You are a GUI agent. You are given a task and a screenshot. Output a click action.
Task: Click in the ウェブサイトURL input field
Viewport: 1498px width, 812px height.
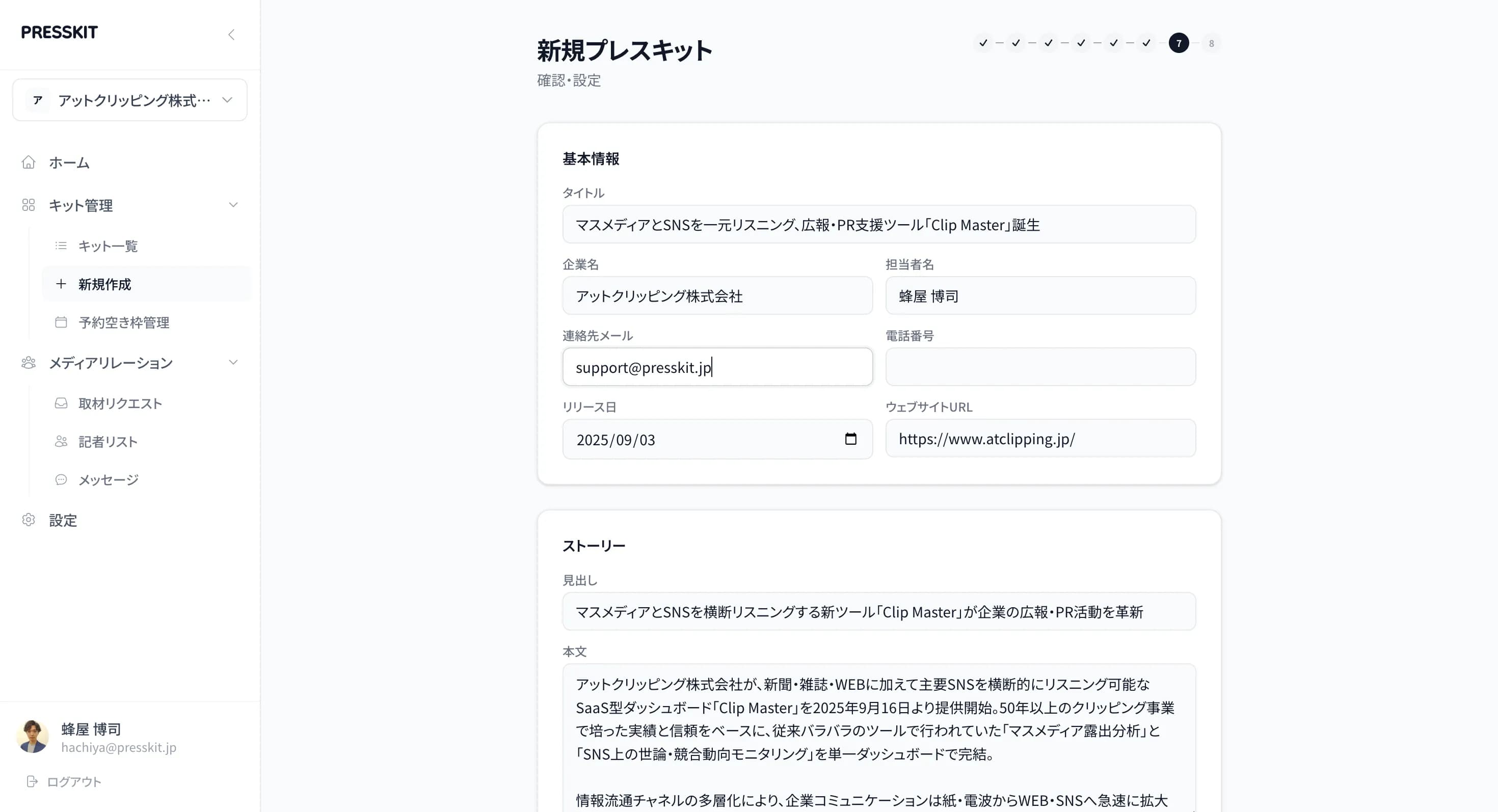point(1040,439)
